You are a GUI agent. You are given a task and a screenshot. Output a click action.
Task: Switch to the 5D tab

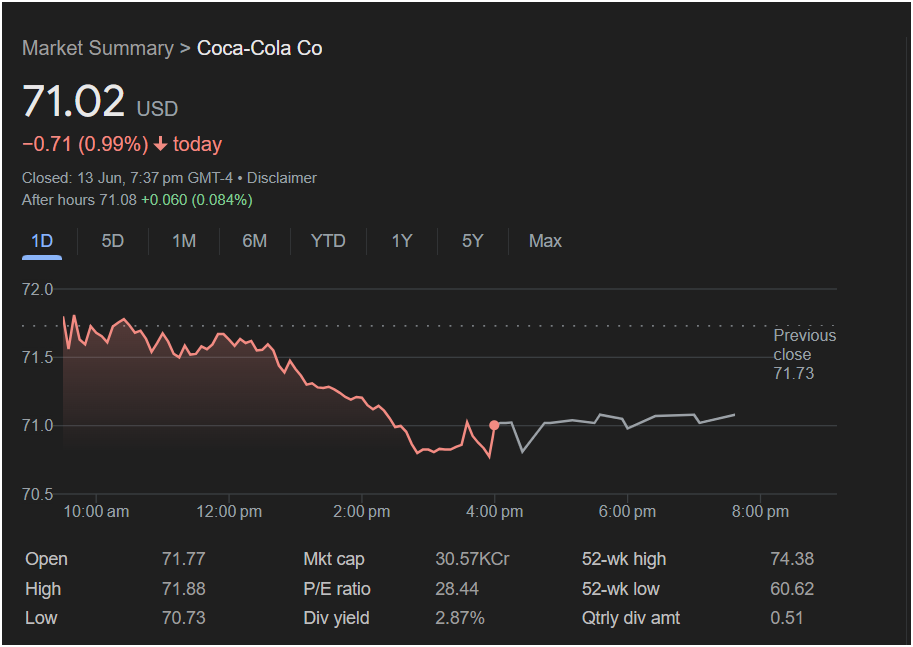(113, 241)
